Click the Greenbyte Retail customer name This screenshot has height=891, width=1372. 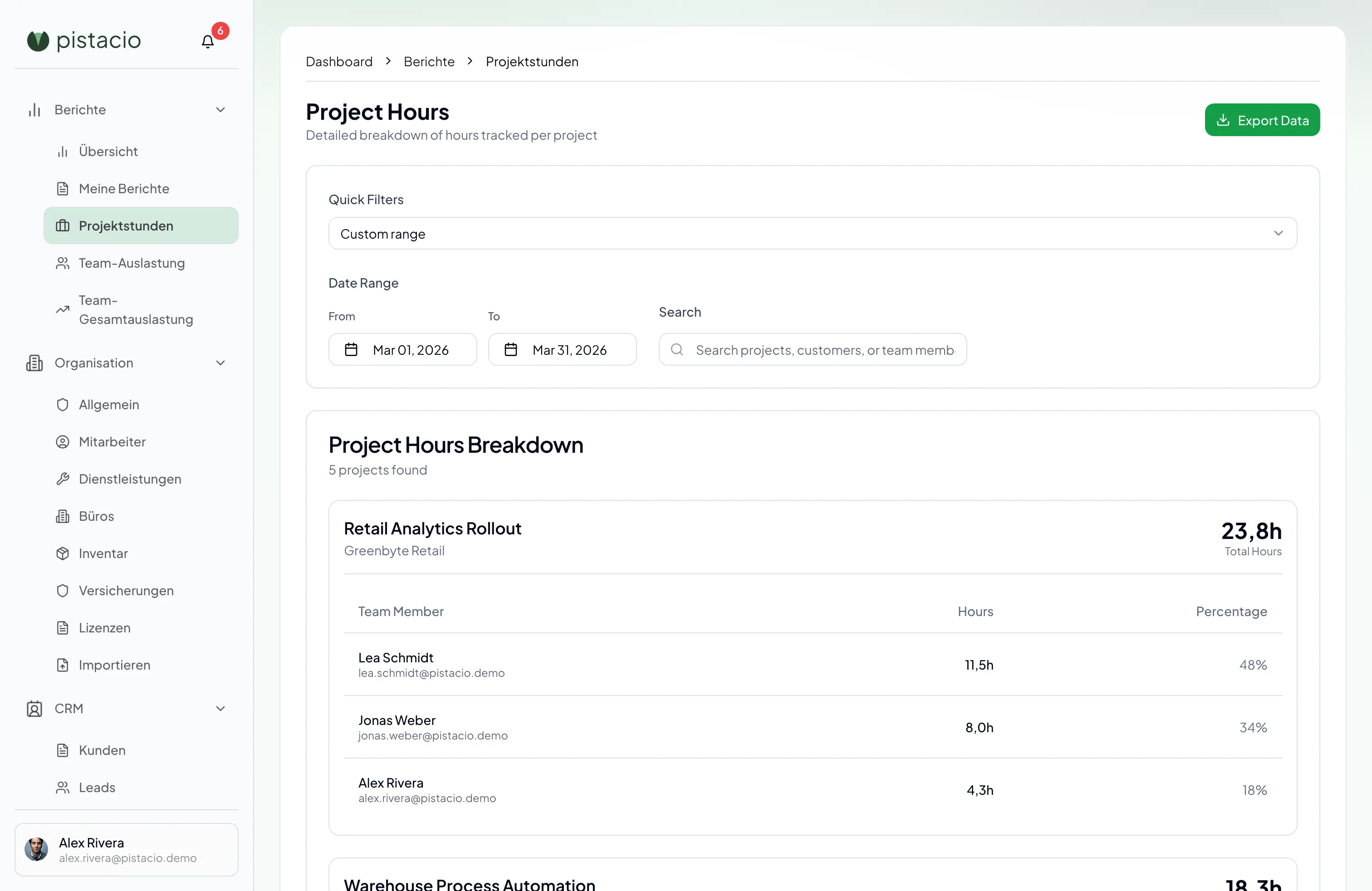coord(394,551)
